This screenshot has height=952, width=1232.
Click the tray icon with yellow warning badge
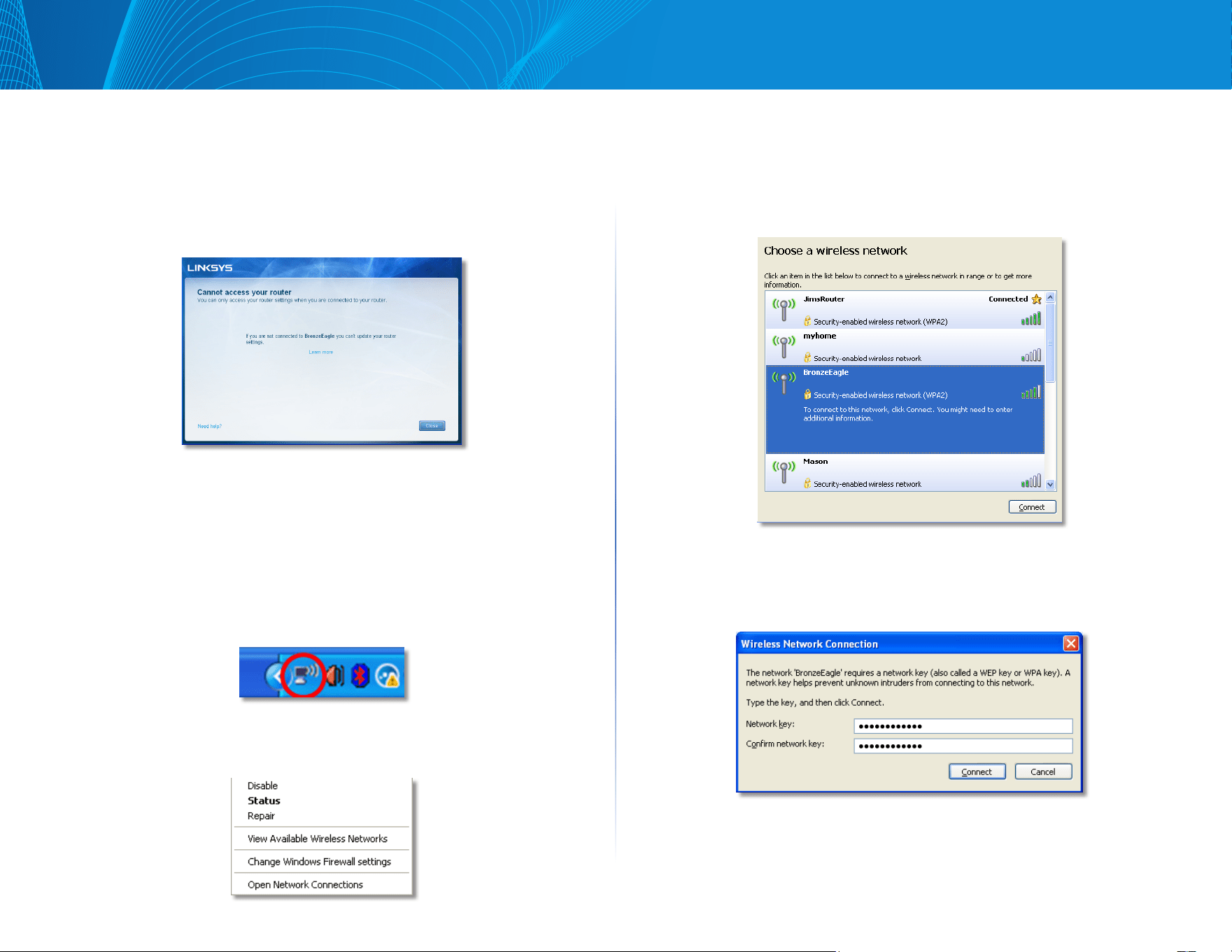click(x=387, y=676)
